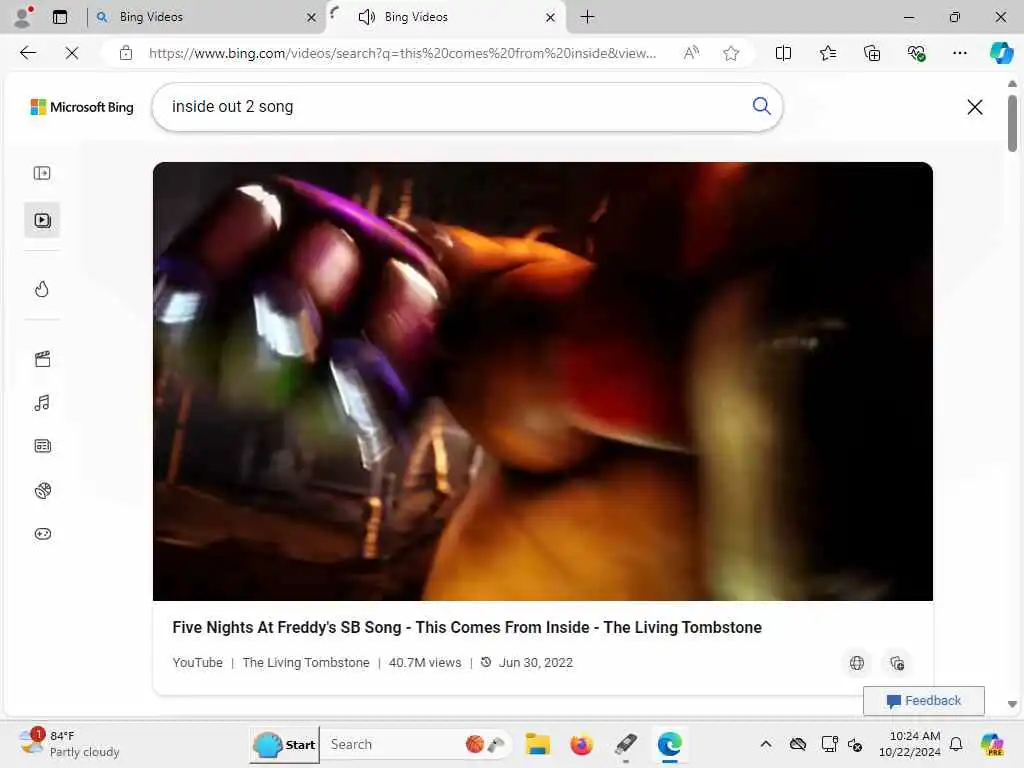Open Trending videos flame icon
The height and width of the screenshot is (768, 1024).
[x=42, y=289]
